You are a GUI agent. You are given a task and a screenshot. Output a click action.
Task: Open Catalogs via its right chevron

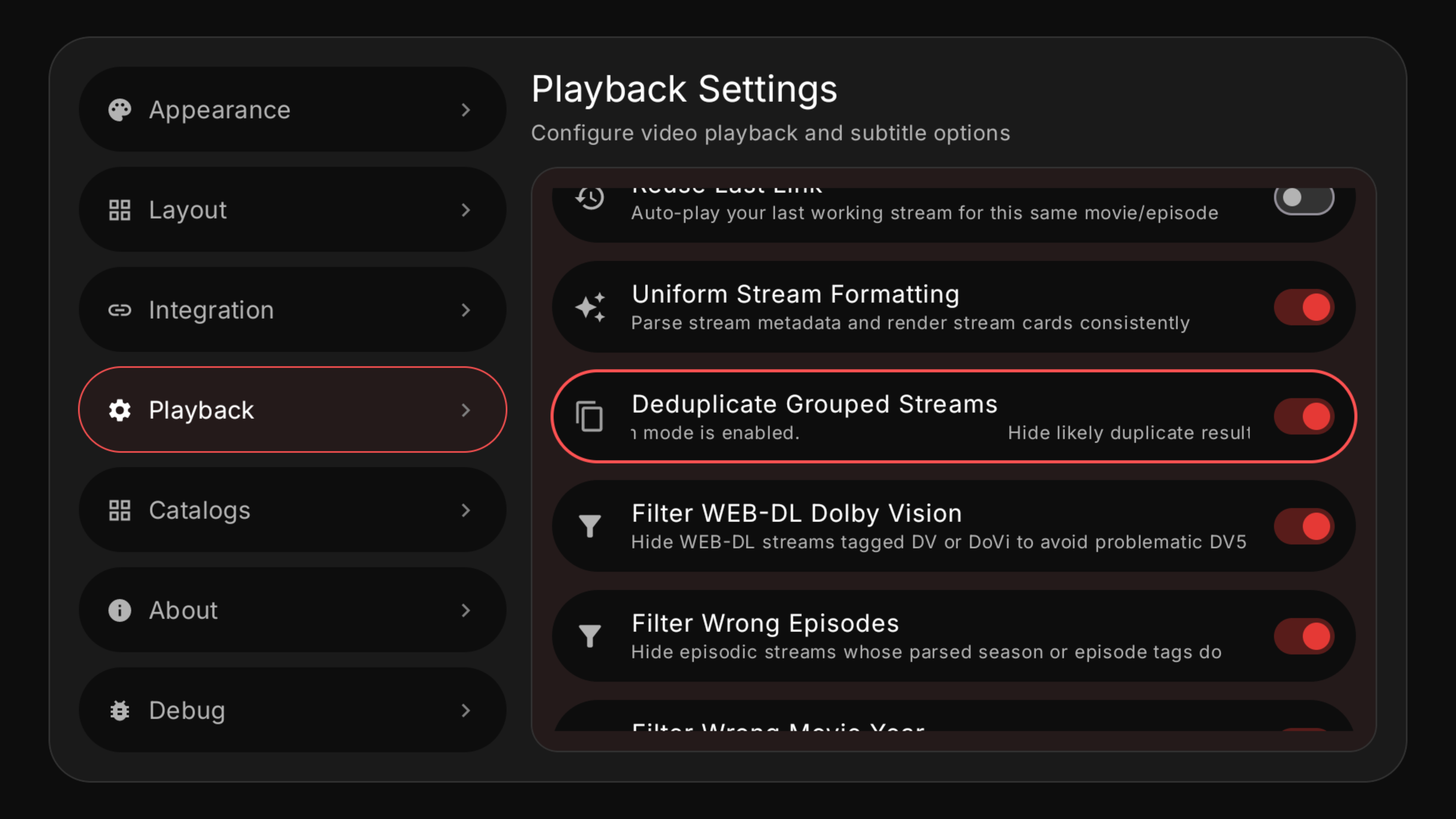466,510
